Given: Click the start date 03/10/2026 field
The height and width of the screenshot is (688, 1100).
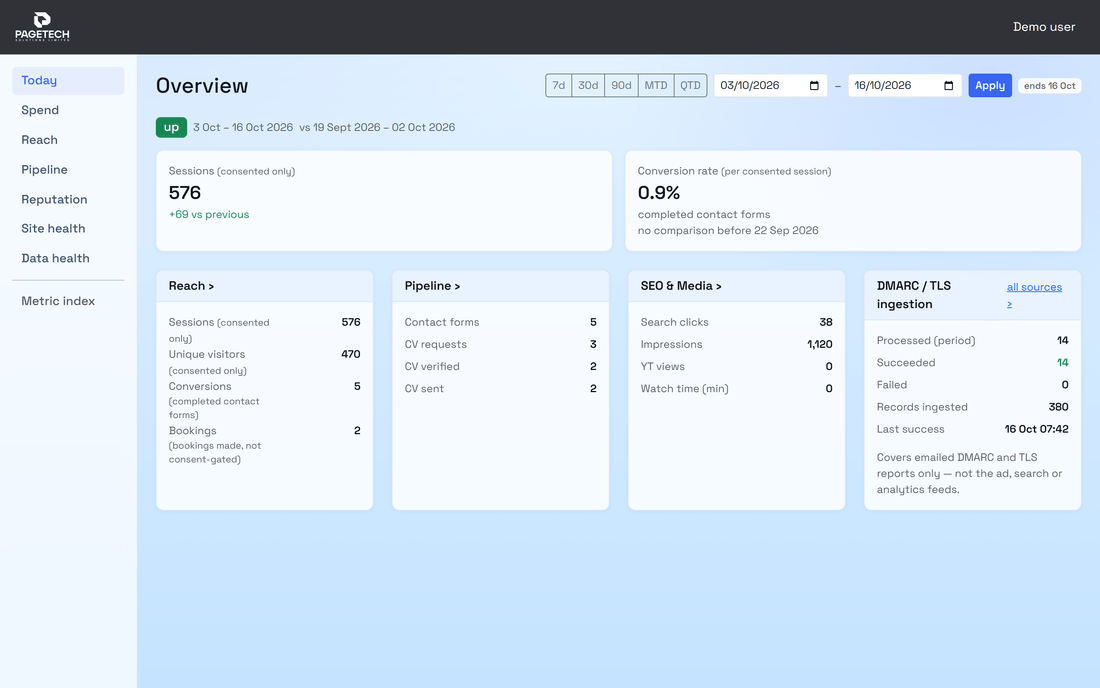Looking at the screenshot, I should click(x=770, y=86).
